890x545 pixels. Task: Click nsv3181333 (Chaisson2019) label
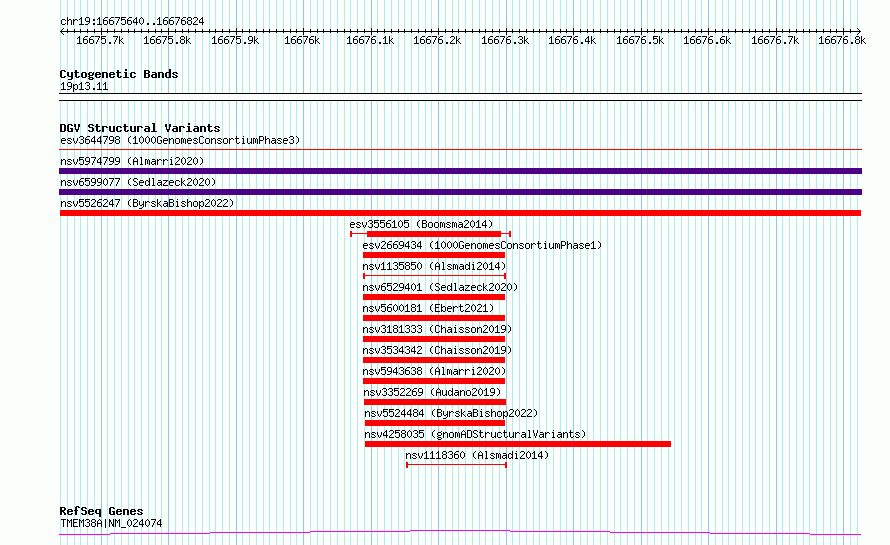[437, 329]
